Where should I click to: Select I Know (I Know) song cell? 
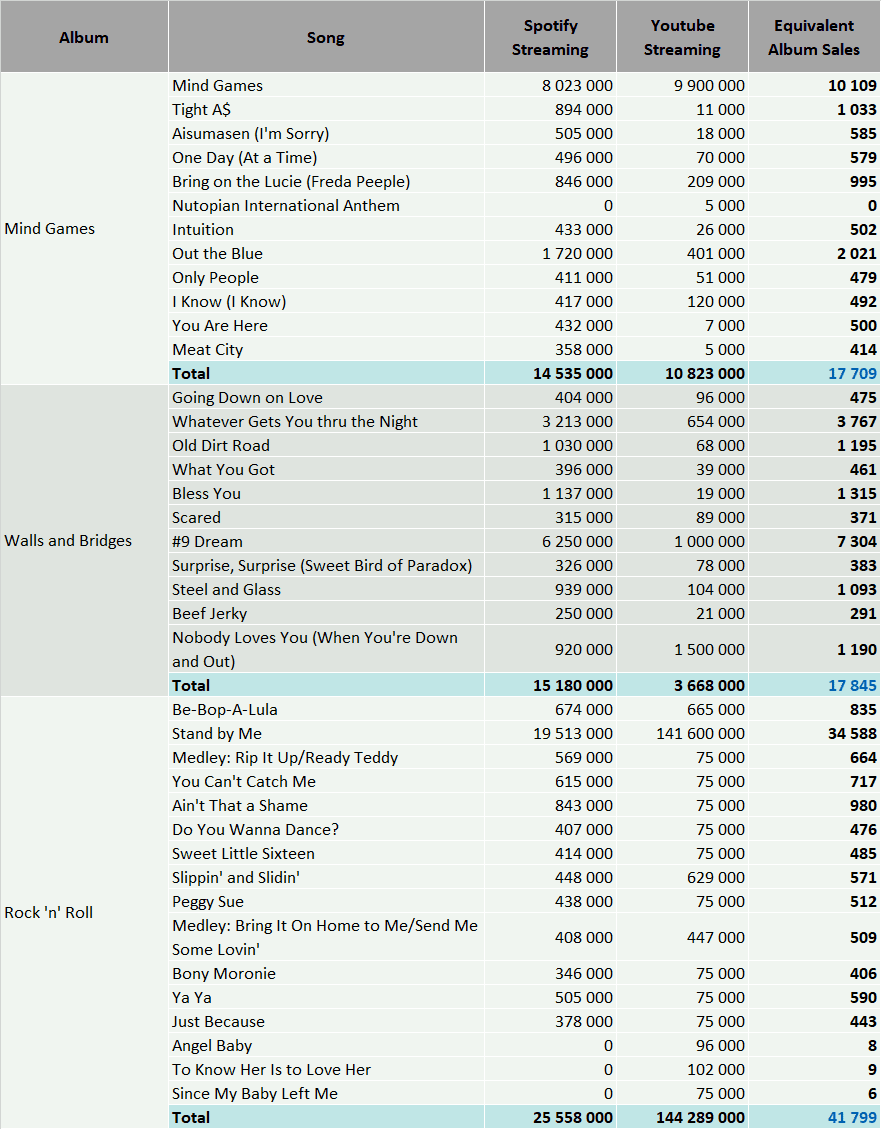tap(326, 301)
